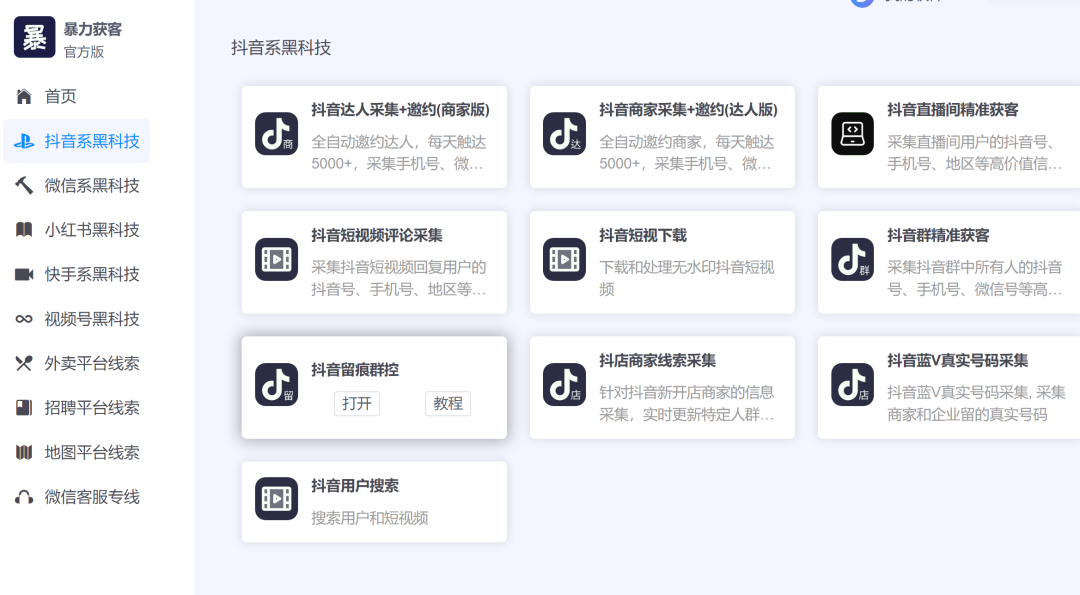Open 微信客服专线 support entry

91,497
